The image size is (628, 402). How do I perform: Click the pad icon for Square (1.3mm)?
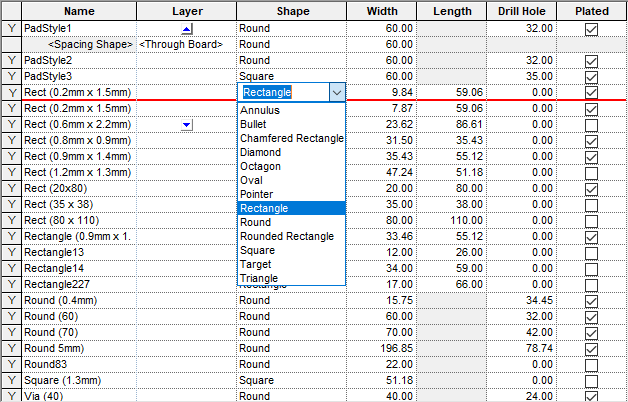click(x=11, y=380)
